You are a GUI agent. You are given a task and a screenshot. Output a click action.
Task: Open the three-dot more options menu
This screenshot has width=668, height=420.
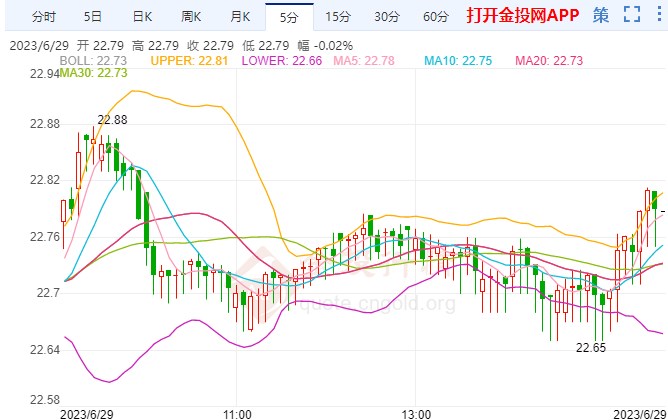(659, 14)
